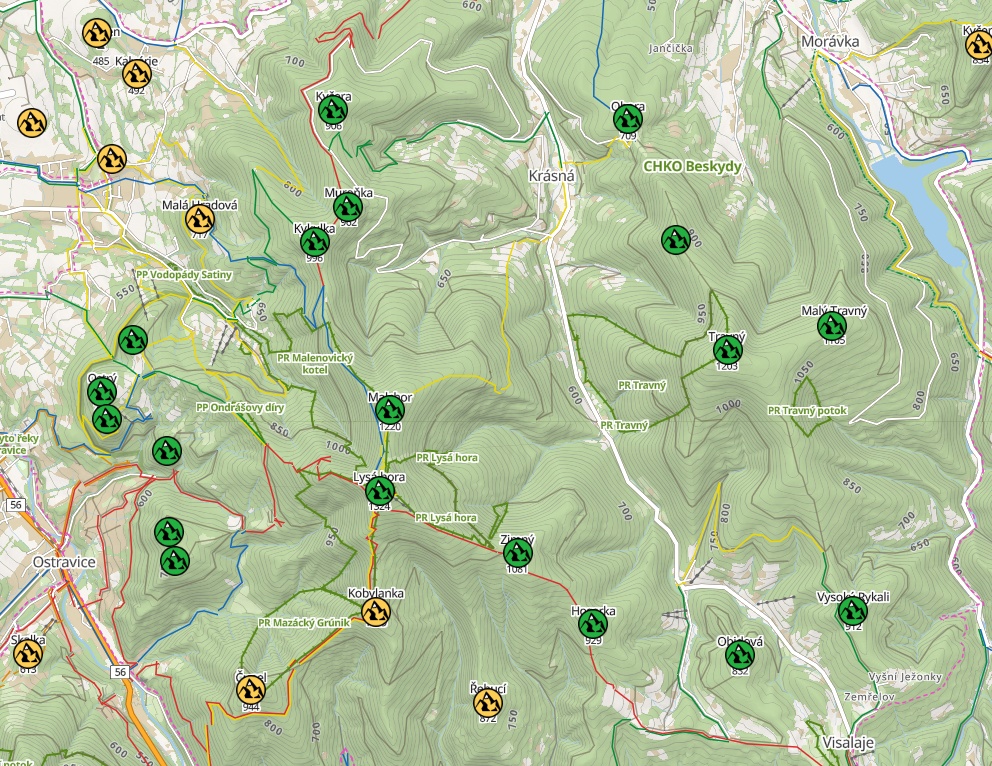Screen dimensions: 992x766
Task: Open the yellow peak marker labeled 485
Action: click(97, 33)
